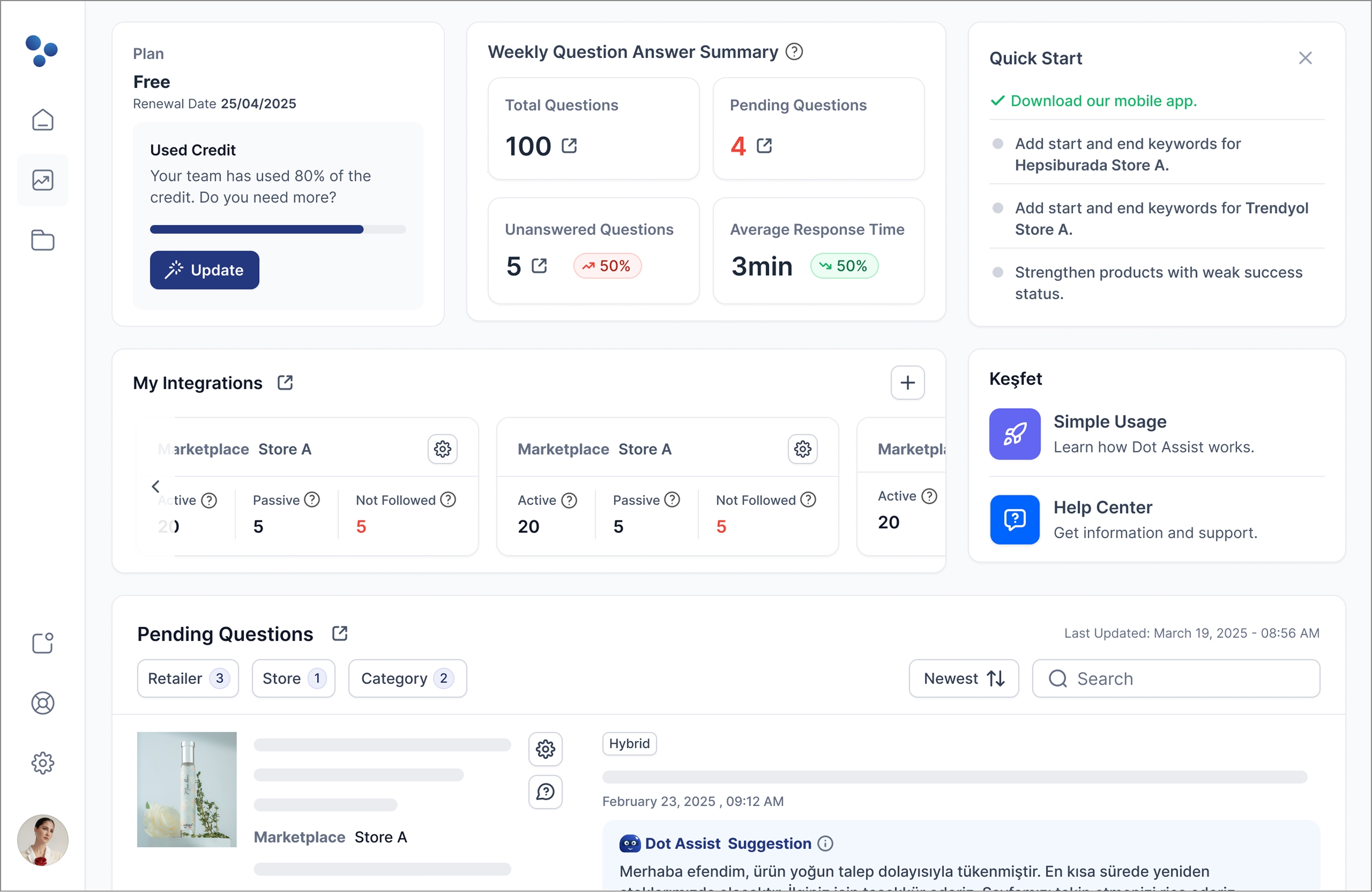Click info icon beside Dot Assist Suggestion
Viewport: 1372px width, 892px height.
825,843
